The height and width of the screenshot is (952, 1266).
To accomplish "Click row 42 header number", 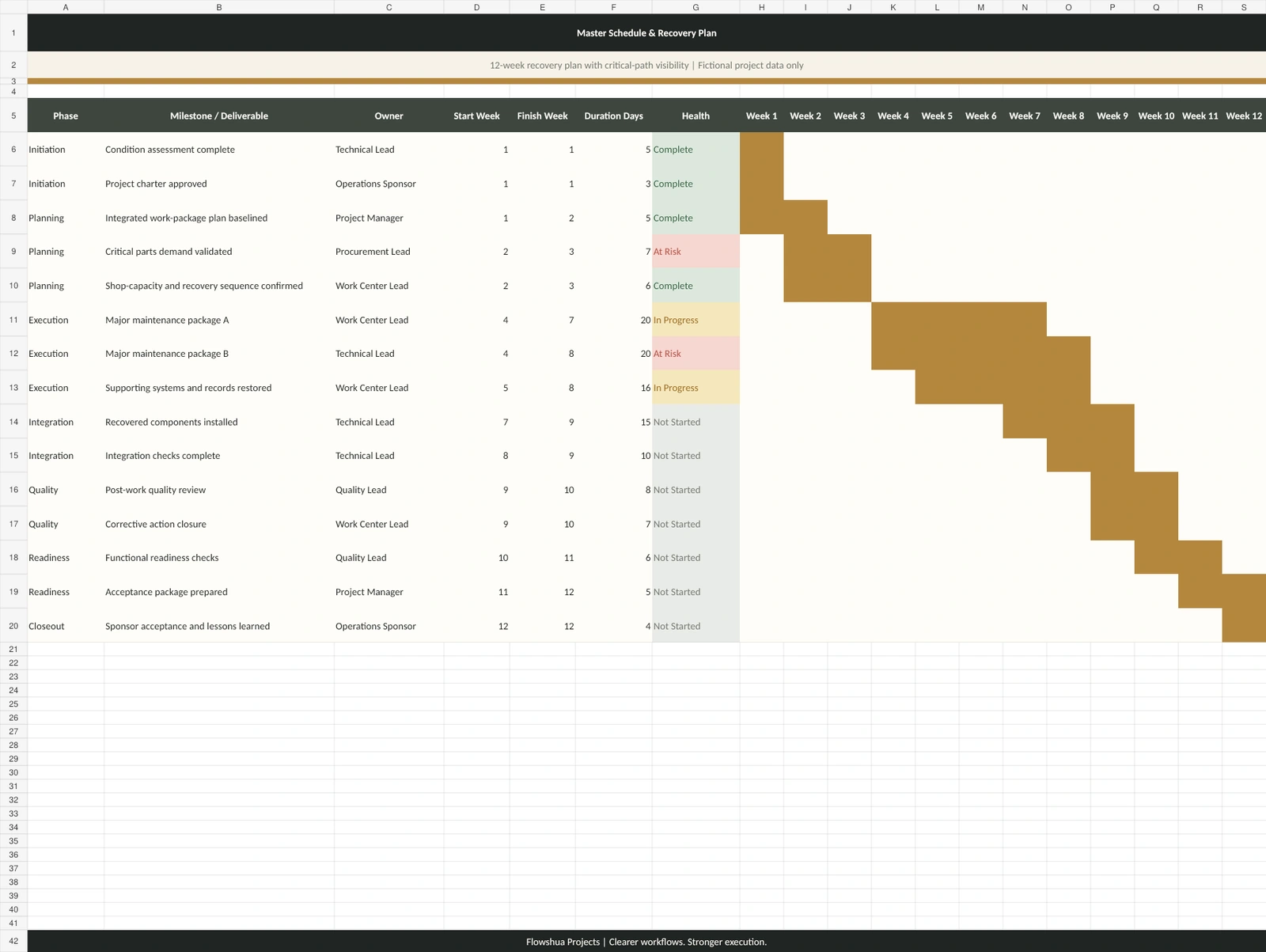I will click(x=13, y=942).
